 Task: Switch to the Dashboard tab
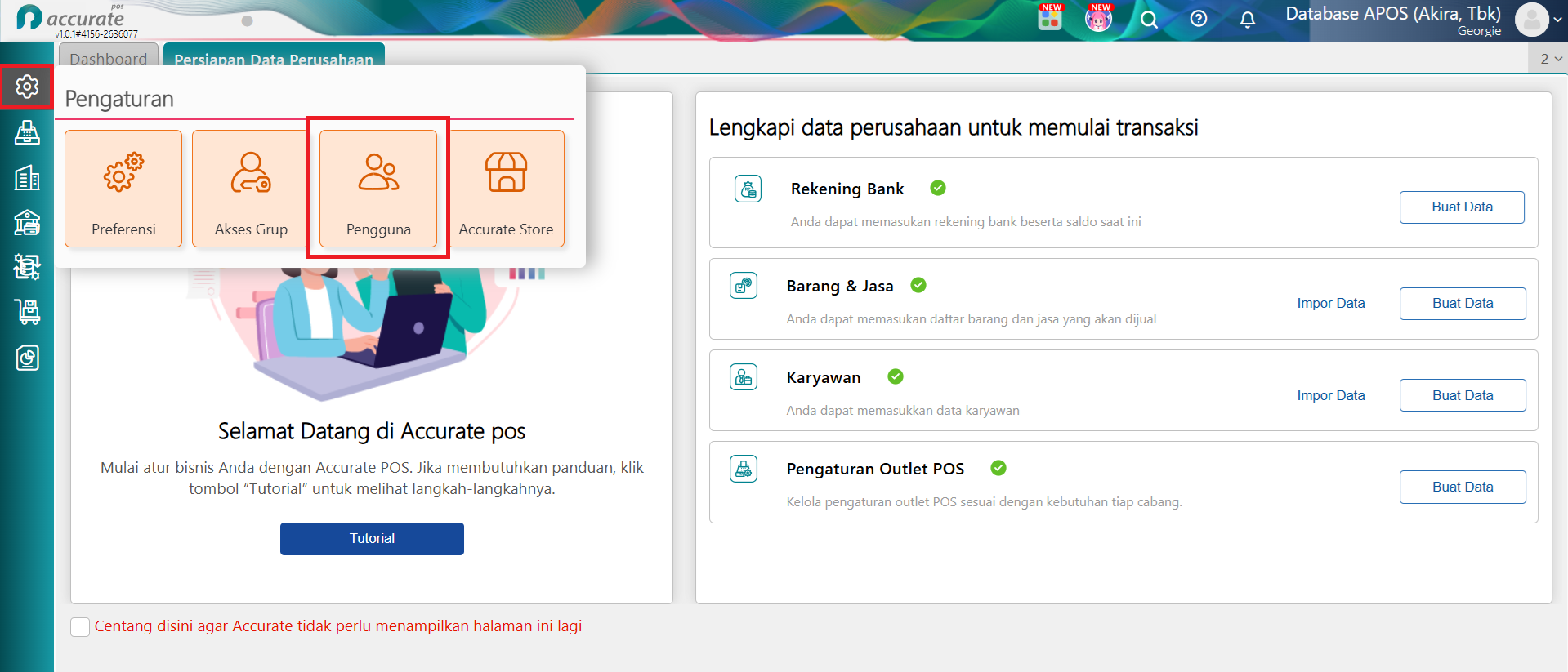coord(109,59)
